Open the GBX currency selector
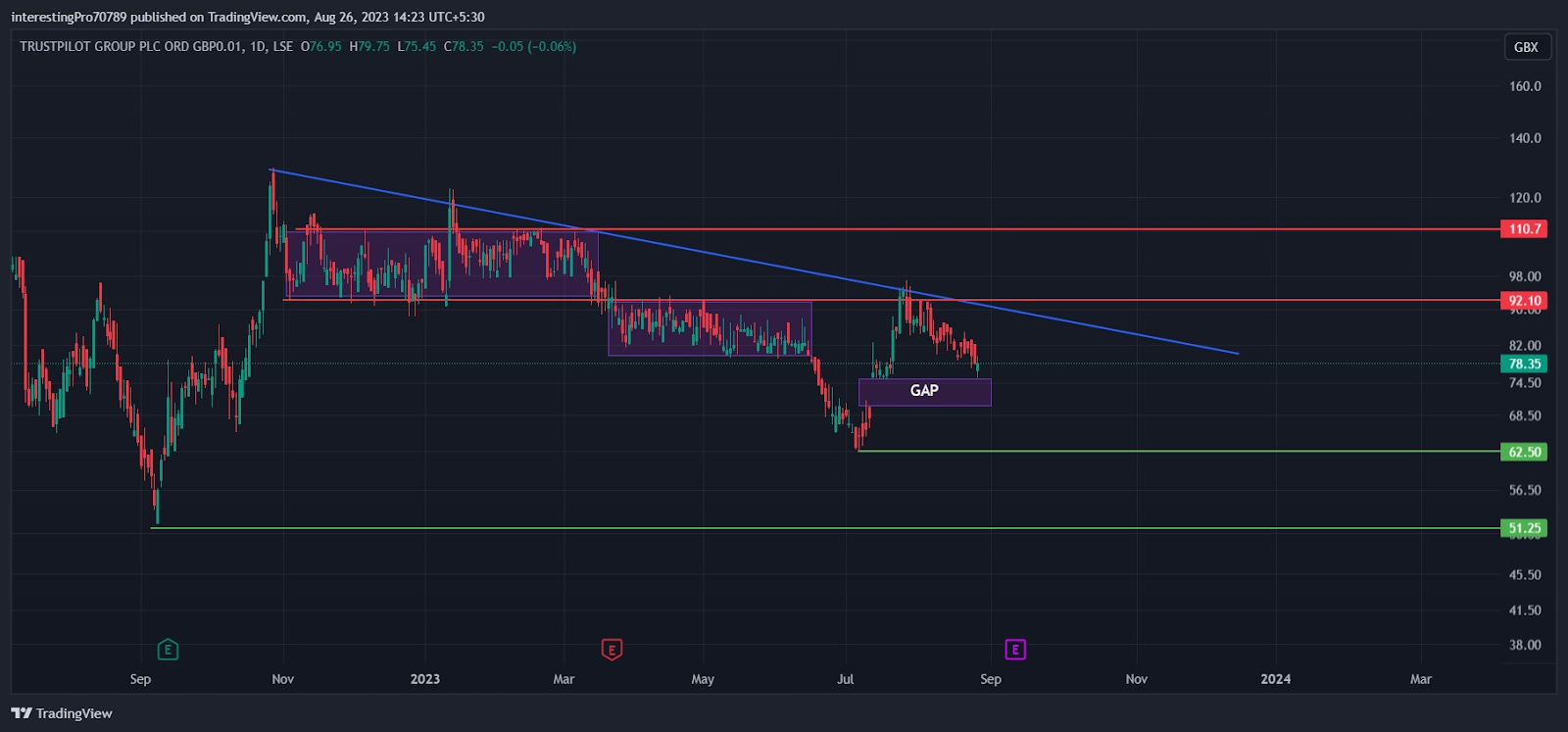This screenshot has width=1568, height=732. tap(1527, 47)
